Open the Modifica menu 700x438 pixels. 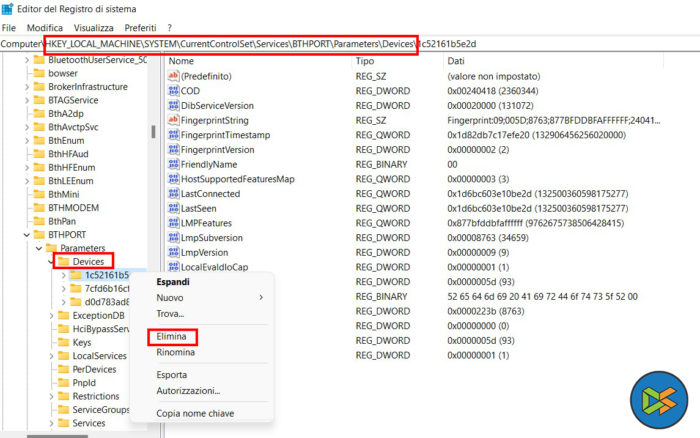pos(45,28)
